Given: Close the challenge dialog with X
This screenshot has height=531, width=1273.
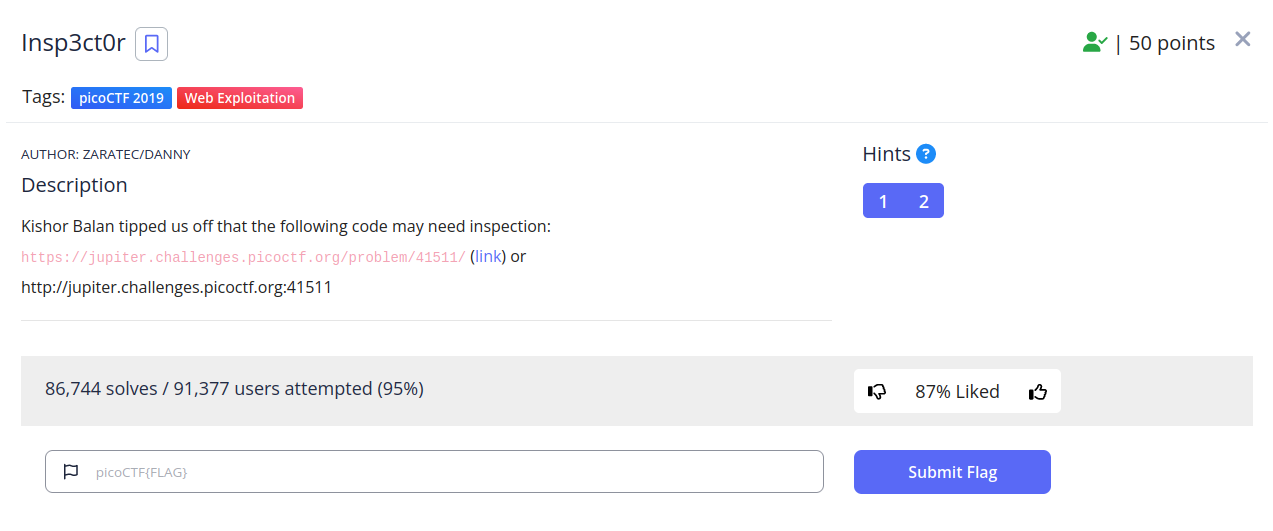Looking at the screenshot, I should coord(1243,39).
